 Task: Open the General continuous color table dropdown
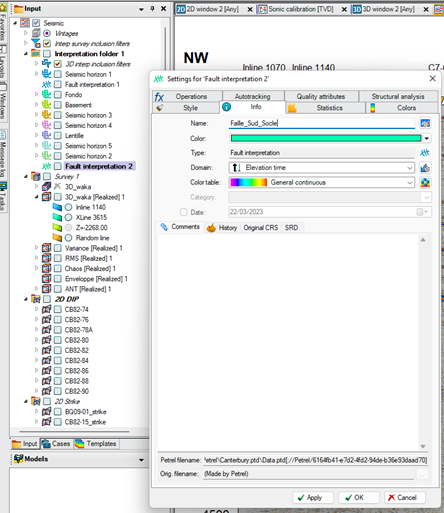point(322,182)
